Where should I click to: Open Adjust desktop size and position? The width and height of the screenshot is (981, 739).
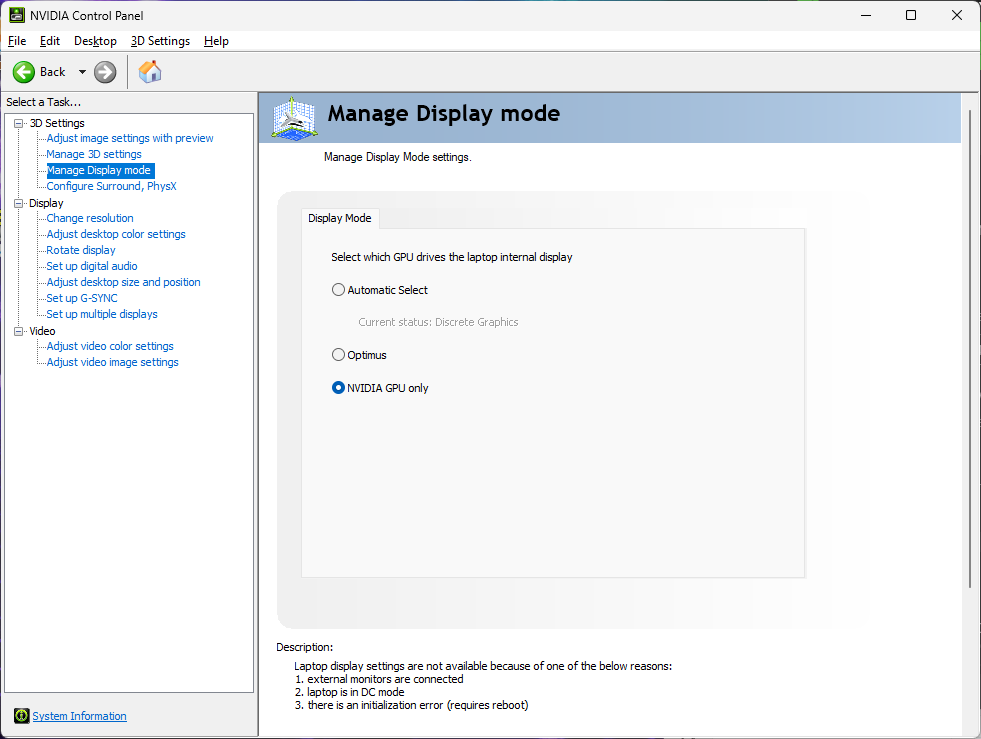pos(123,282)
